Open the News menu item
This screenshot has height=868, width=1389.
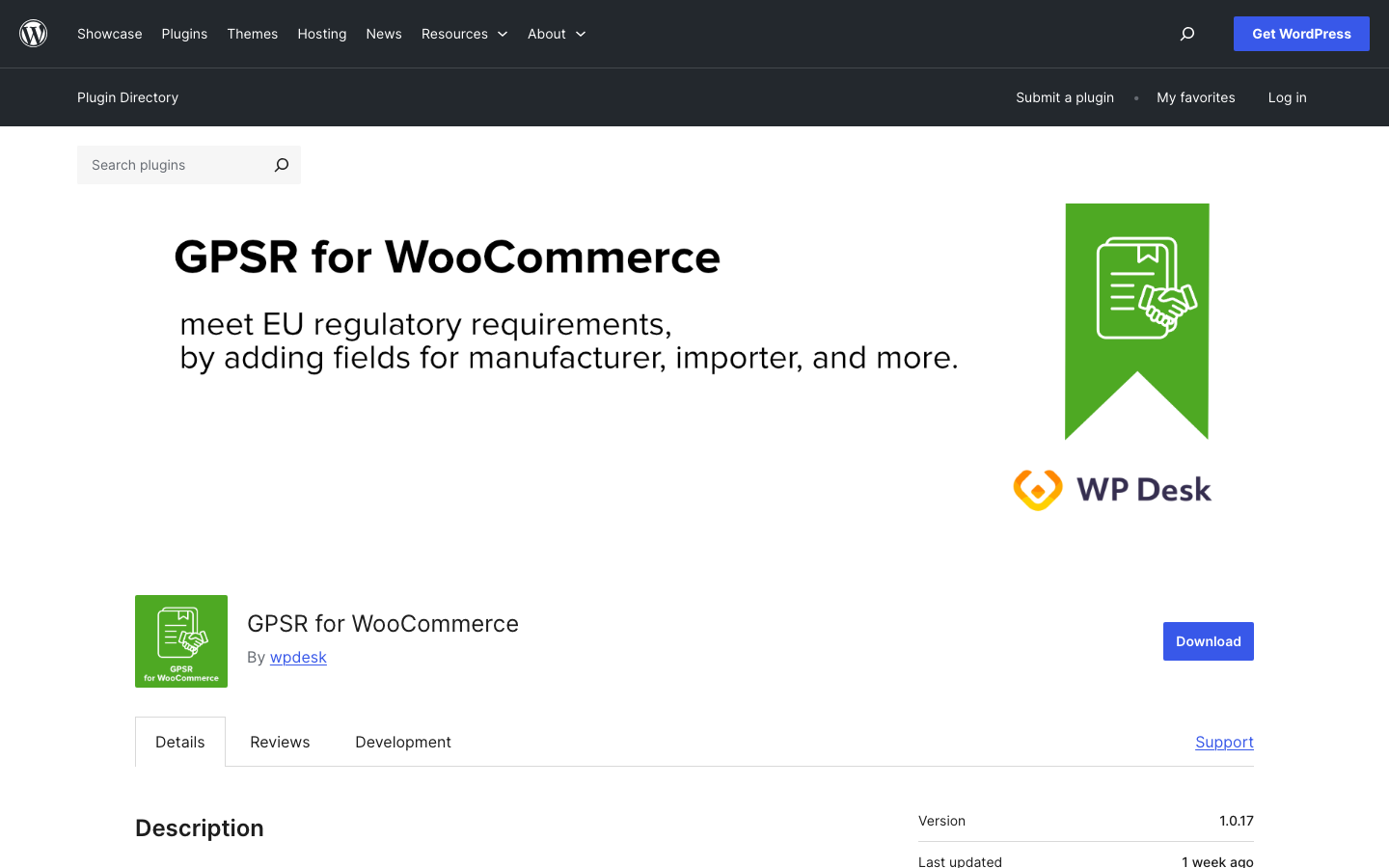(384, 34)
